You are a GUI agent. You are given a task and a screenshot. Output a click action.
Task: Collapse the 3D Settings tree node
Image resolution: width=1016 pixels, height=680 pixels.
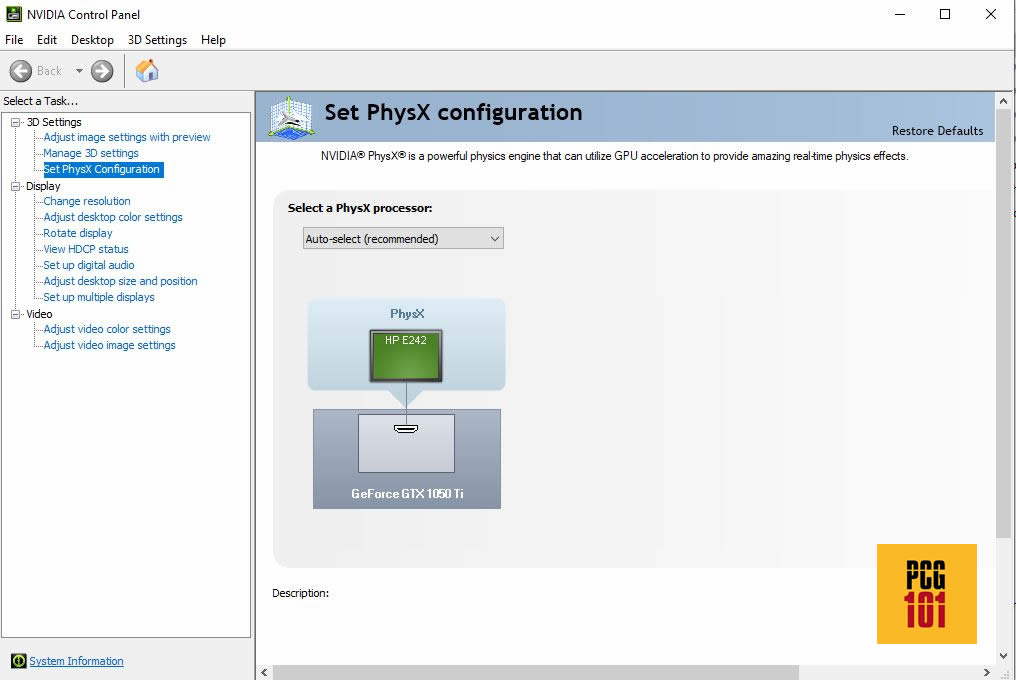pyautogui.click(x=16, y=122)
